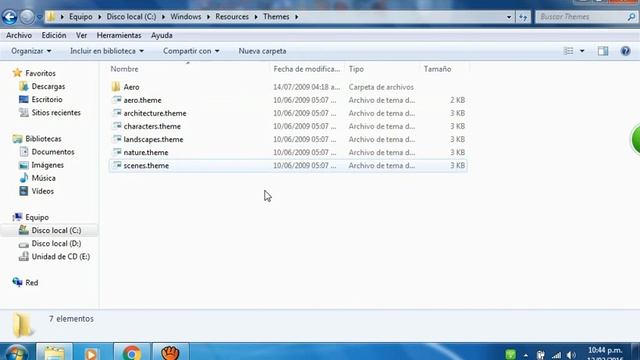Open Documentos library
Viewport: 640px width, 360px height.
(53, 152)
